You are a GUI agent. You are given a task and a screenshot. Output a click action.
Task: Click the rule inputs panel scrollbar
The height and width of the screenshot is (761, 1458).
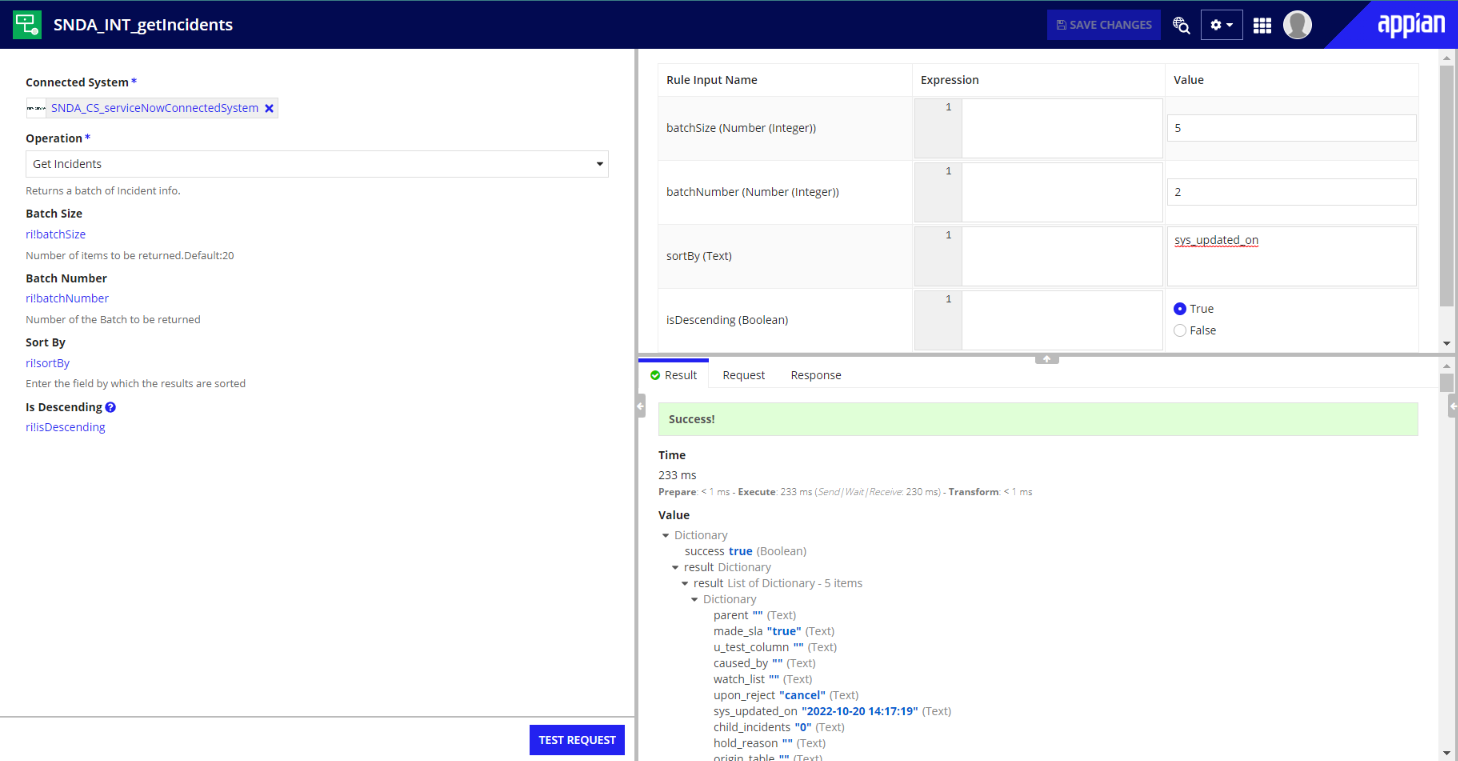point(1447,185)
